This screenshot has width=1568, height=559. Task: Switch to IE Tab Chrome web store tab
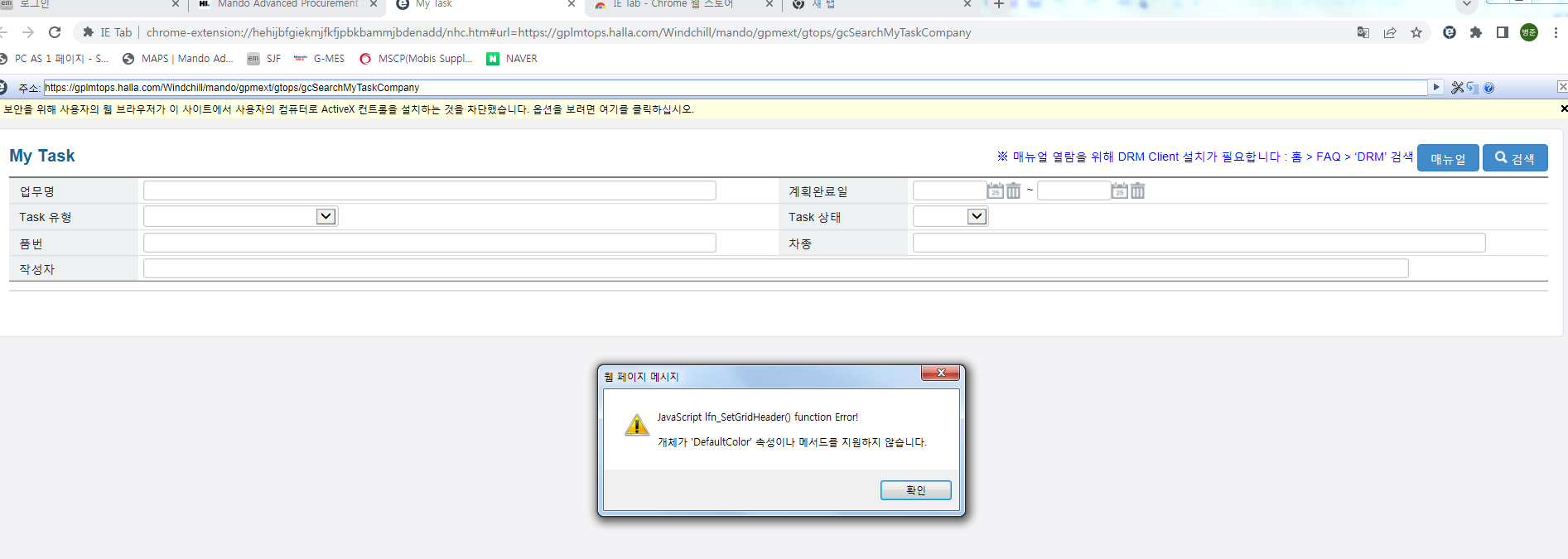point(672,4)
